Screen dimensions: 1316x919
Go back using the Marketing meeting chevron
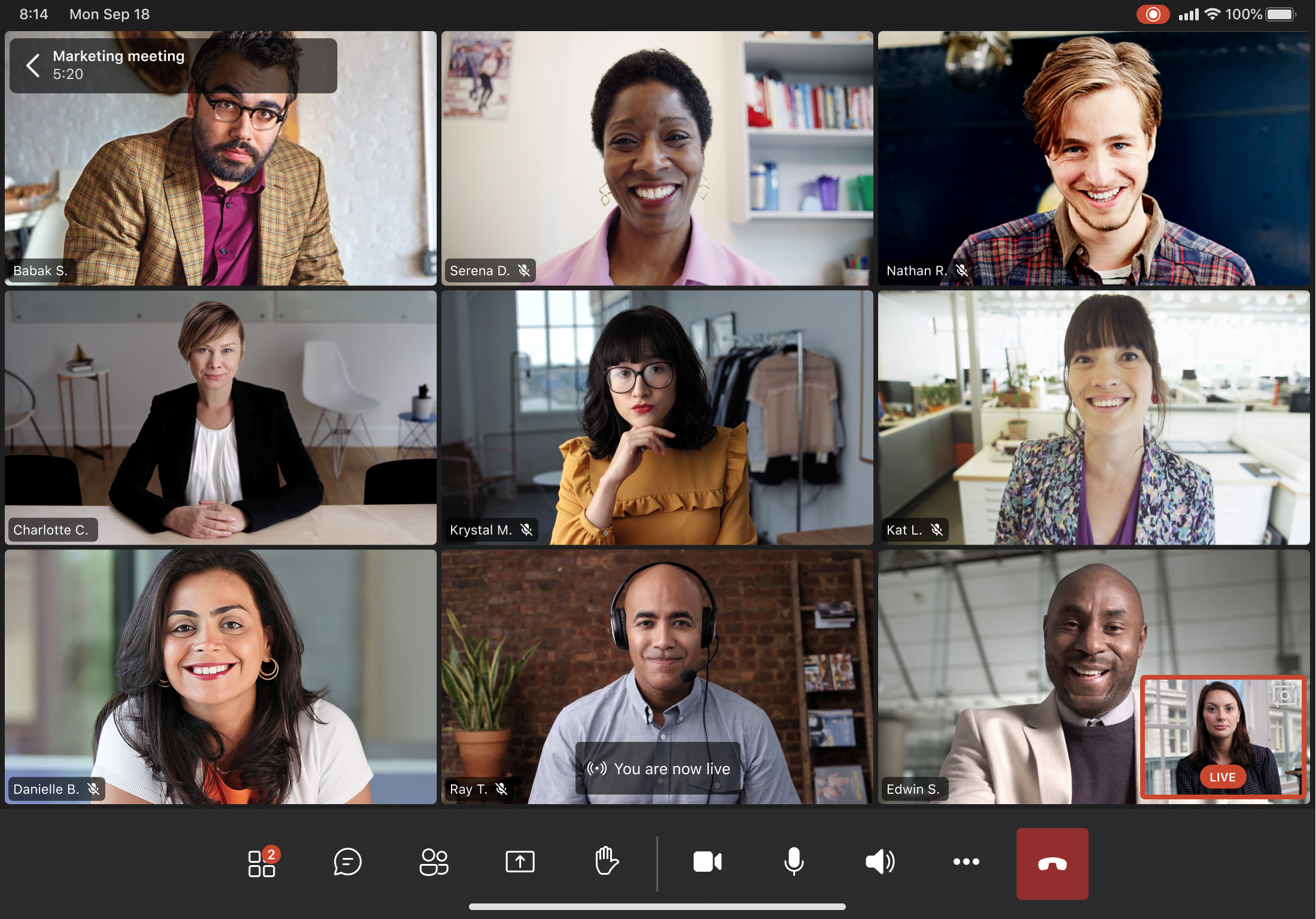click(x=33, y=65)
